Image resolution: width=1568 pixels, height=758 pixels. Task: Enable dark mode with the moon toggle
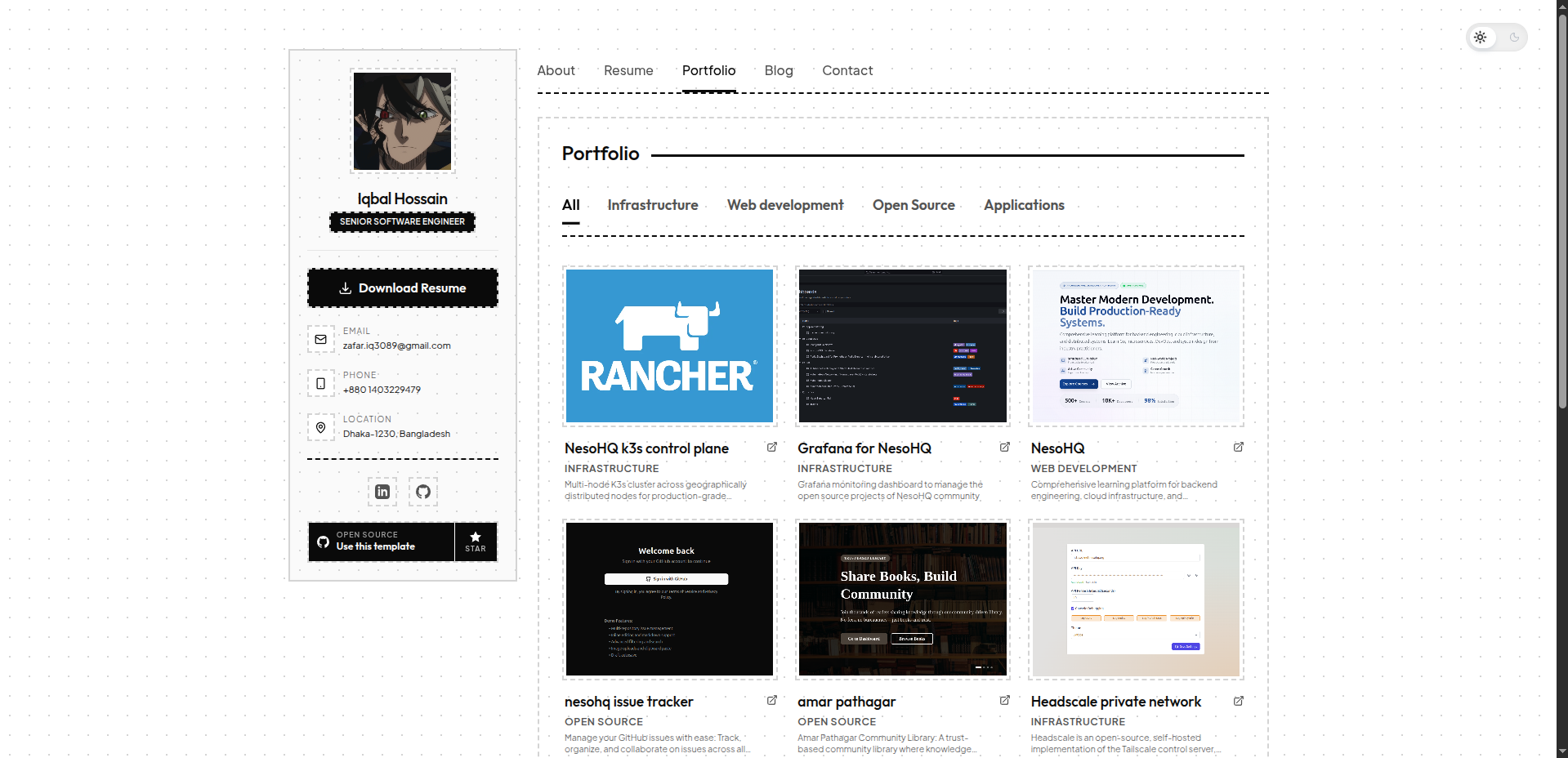(1514, 38)
